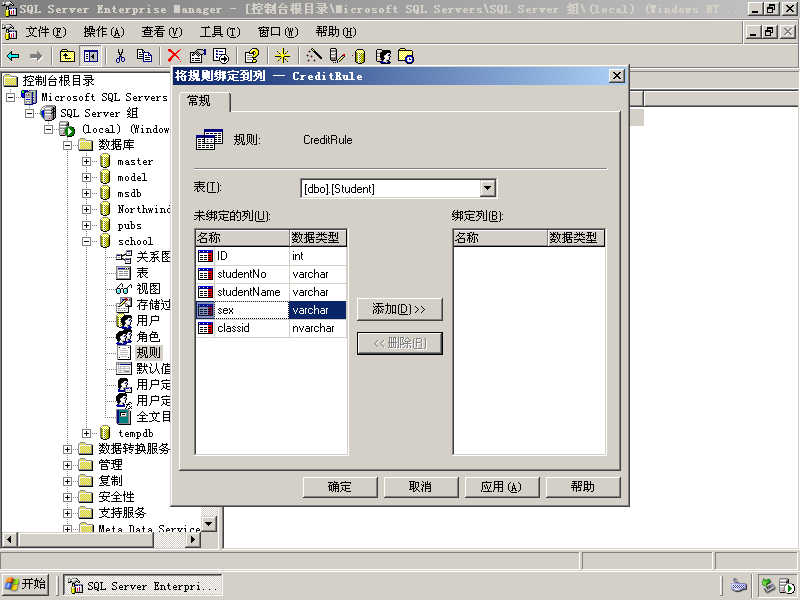Image resolution: width=800 pixels, height=600 pixels.
Task: Click the New database cylinder icon
Action: point(360,56)
